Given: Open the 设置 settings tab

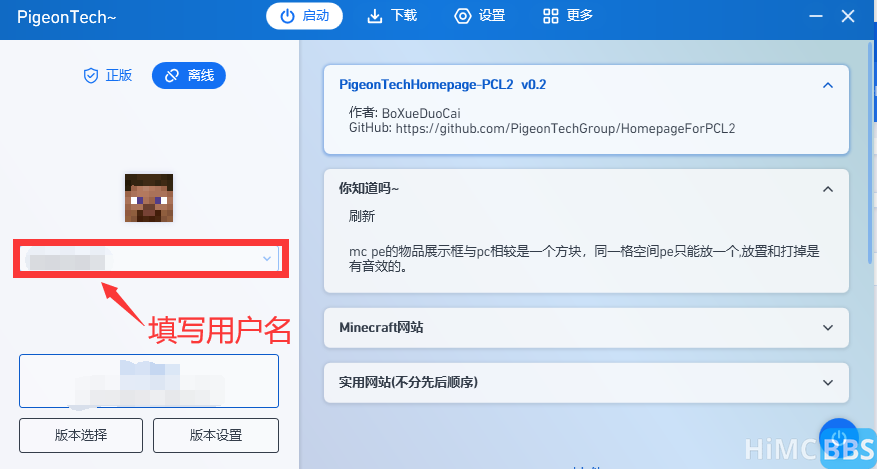Looking at the screenshot, I should click(x=479, y=16).
